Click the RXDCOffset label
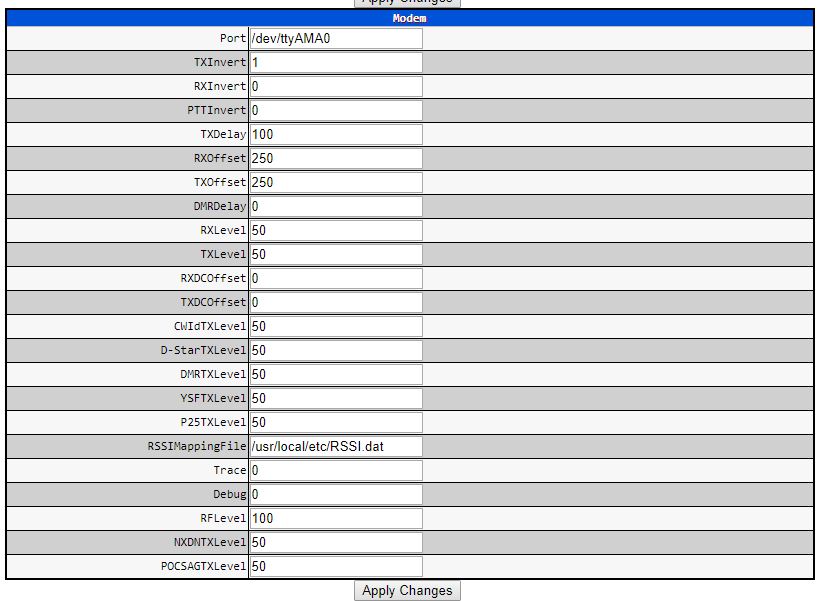Screen dimensions: 820x601 (x=213, y=278)
